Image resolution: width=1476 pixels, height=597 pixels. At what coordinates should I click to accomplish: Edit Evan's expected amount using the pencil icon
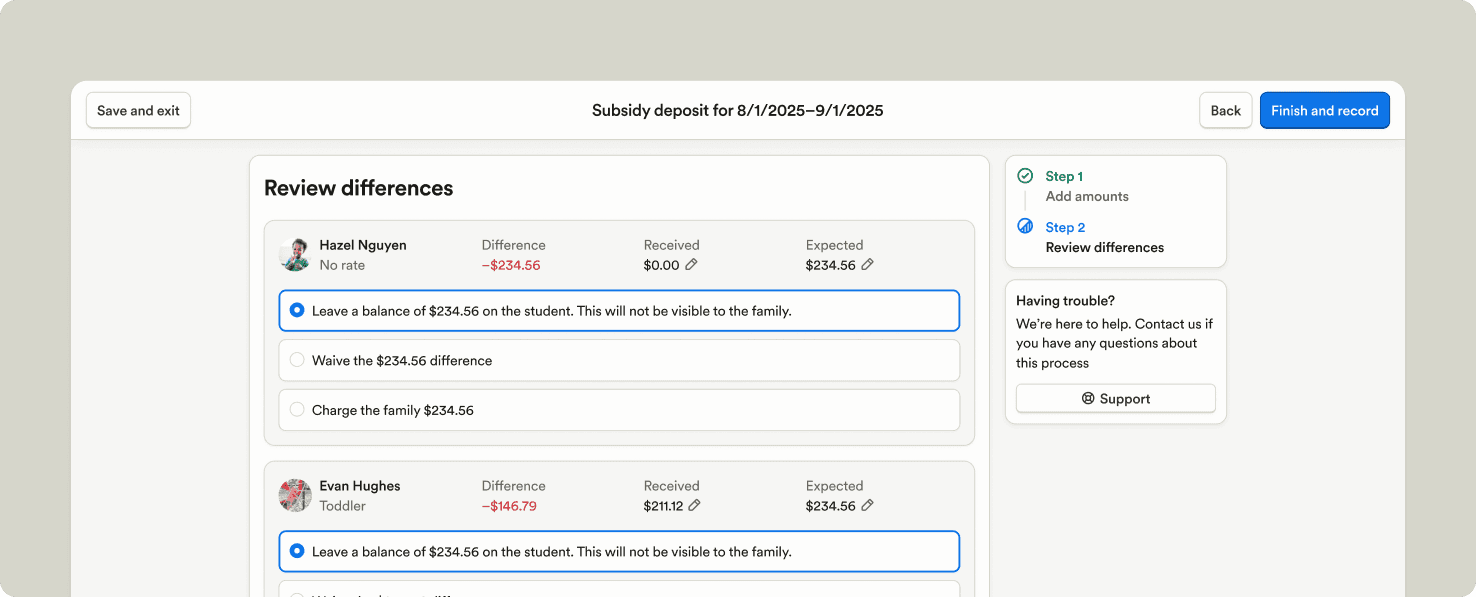867,506
